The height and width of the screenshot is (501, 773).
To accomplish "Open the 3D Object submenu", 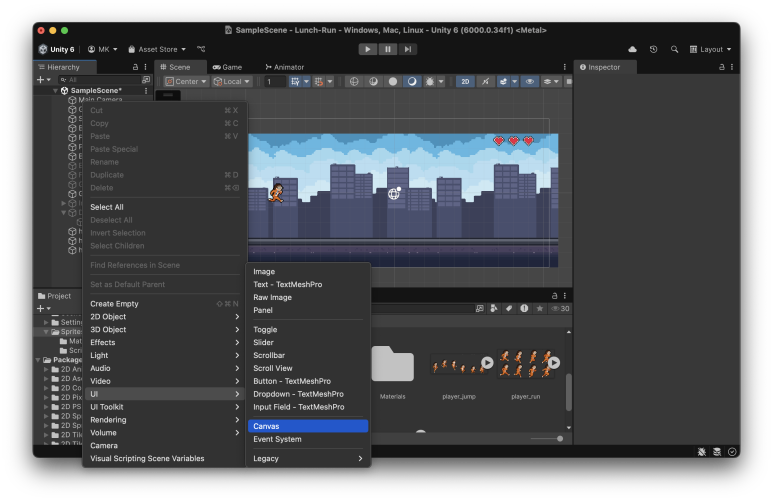I will tap(165, 329).
